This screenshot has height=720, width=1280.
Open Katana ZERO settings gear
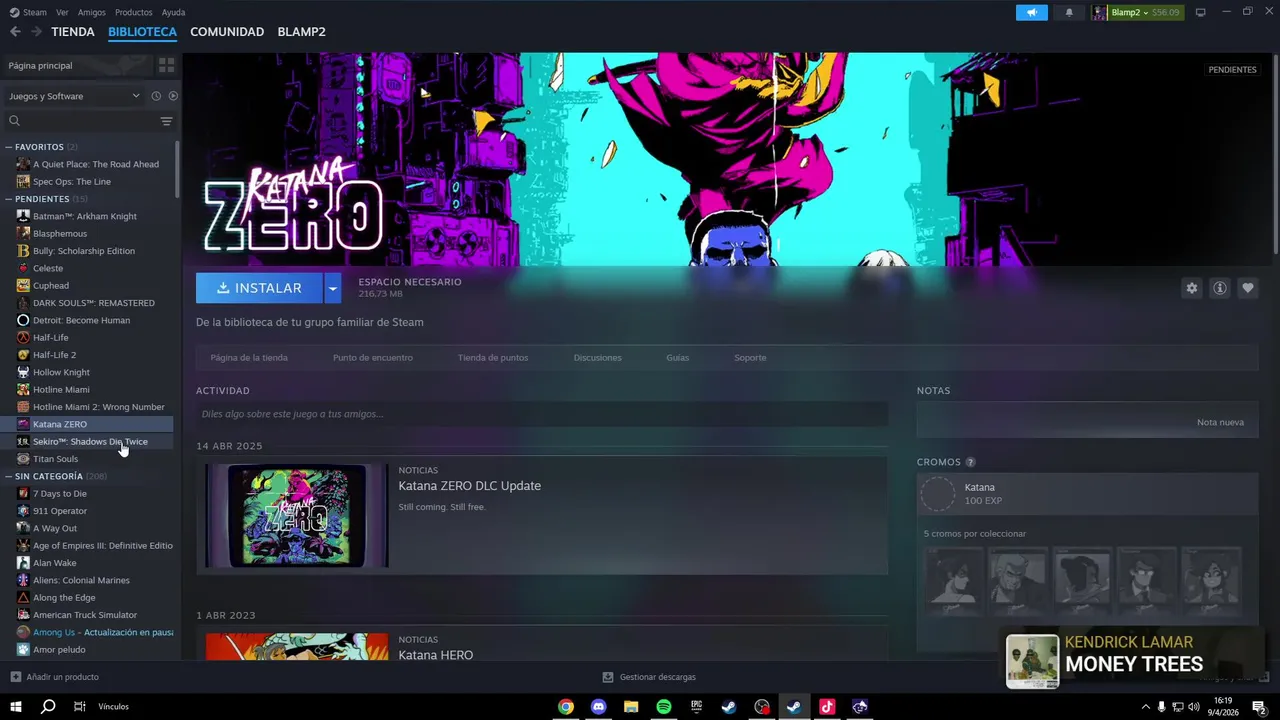click(x=1191, y=288)
